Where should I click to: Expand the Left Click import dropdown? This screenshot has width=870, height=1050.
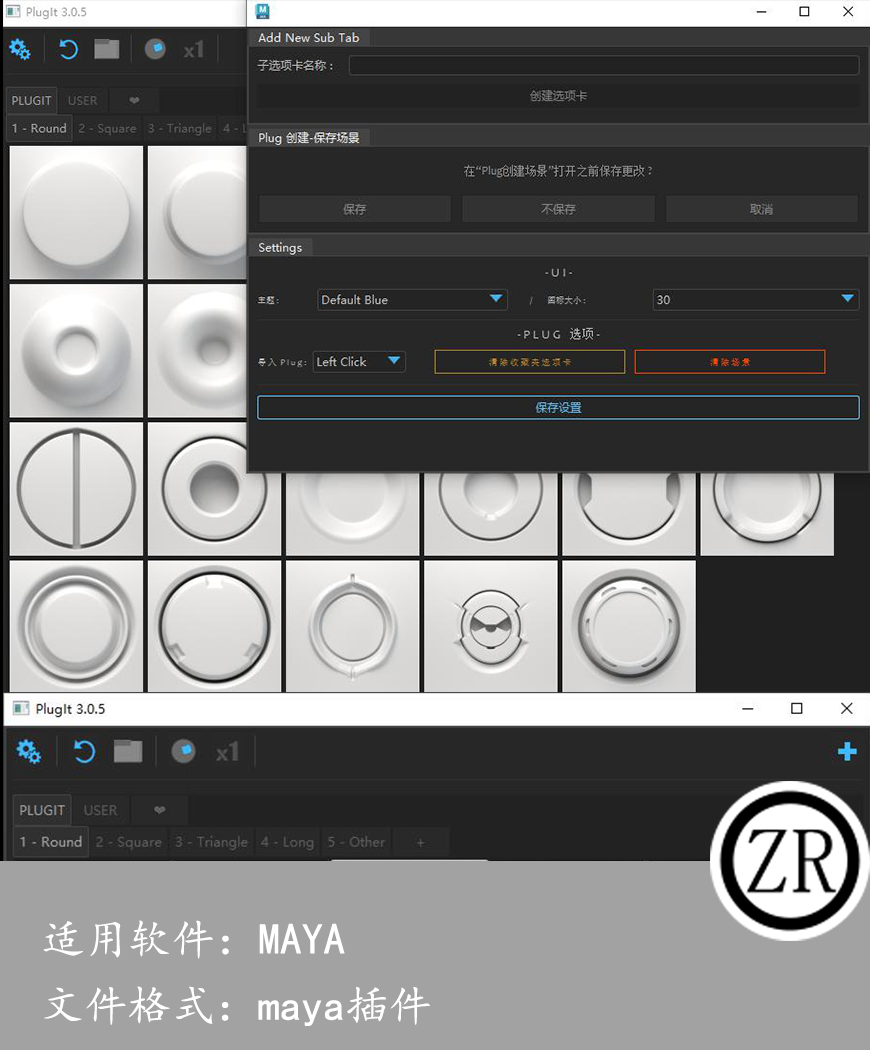(x=359, y=361)
